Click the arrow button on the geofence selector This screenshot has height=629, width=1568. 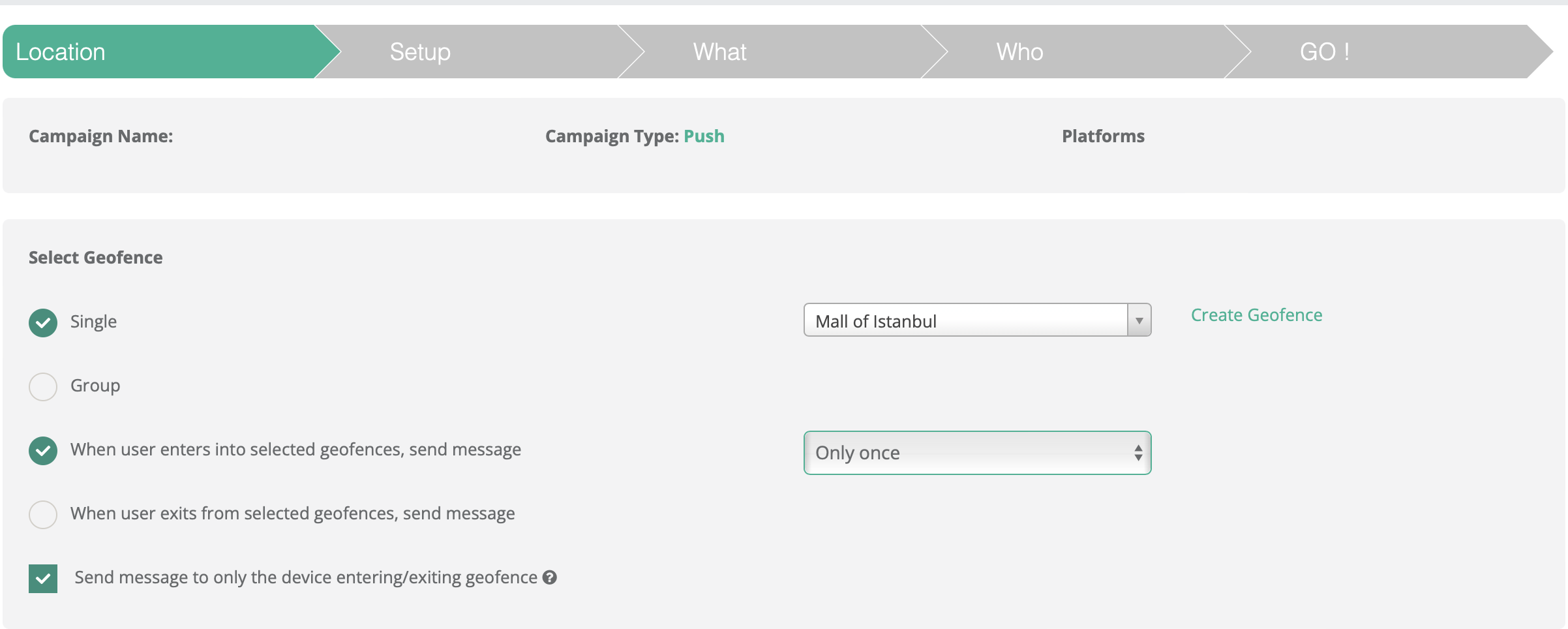[x=1139, y=320]
